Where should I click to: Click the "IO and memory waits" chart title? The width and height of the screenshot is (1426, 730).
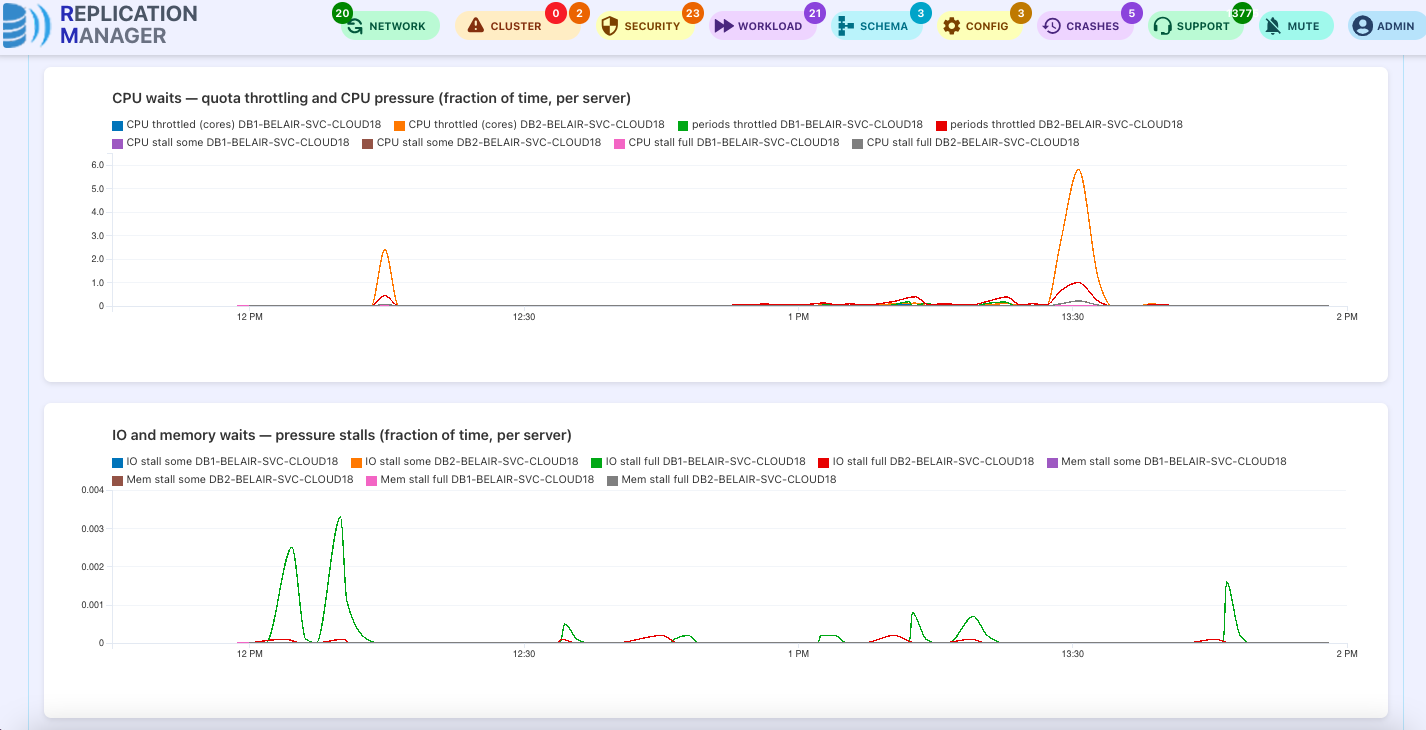(x=342, y=435)
